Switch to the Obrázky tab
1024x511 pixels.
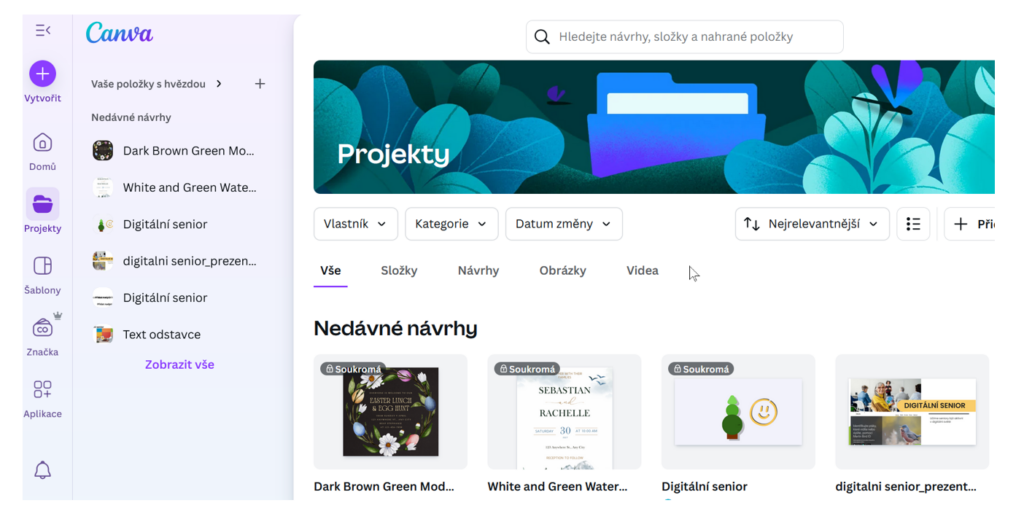click(x=562, y=271)
